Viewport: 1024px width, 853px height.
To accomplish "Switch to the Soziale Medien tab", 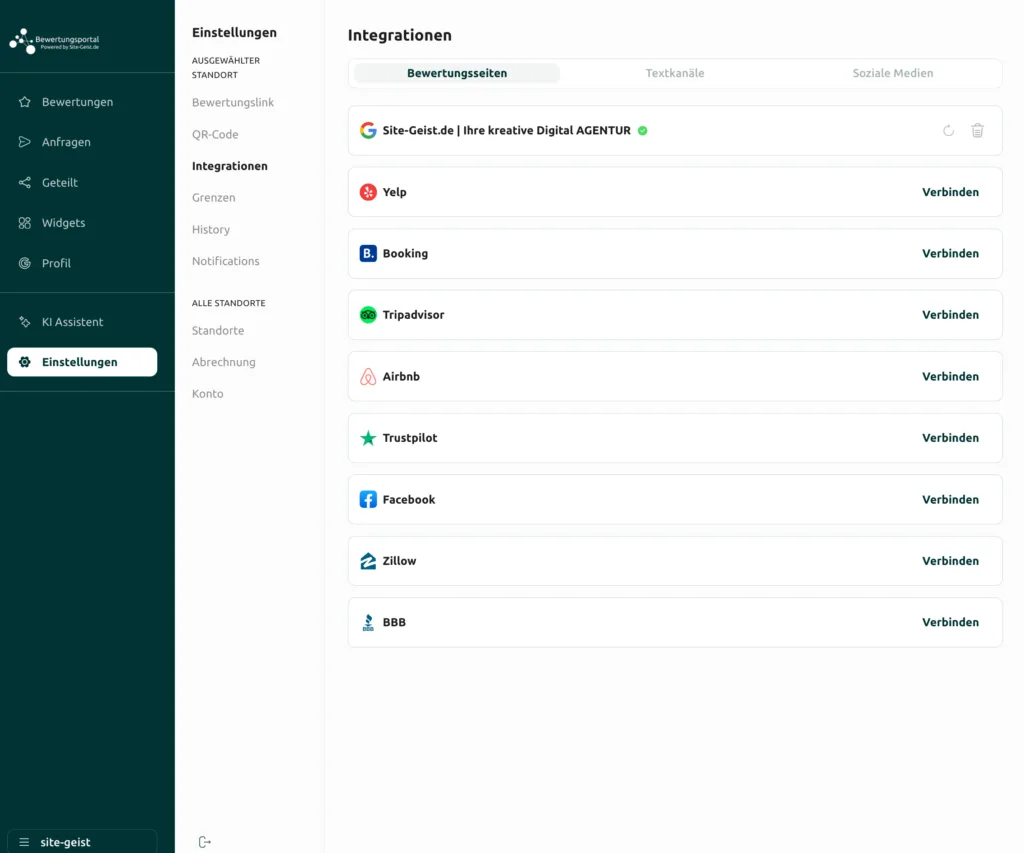I will point(892,73).
